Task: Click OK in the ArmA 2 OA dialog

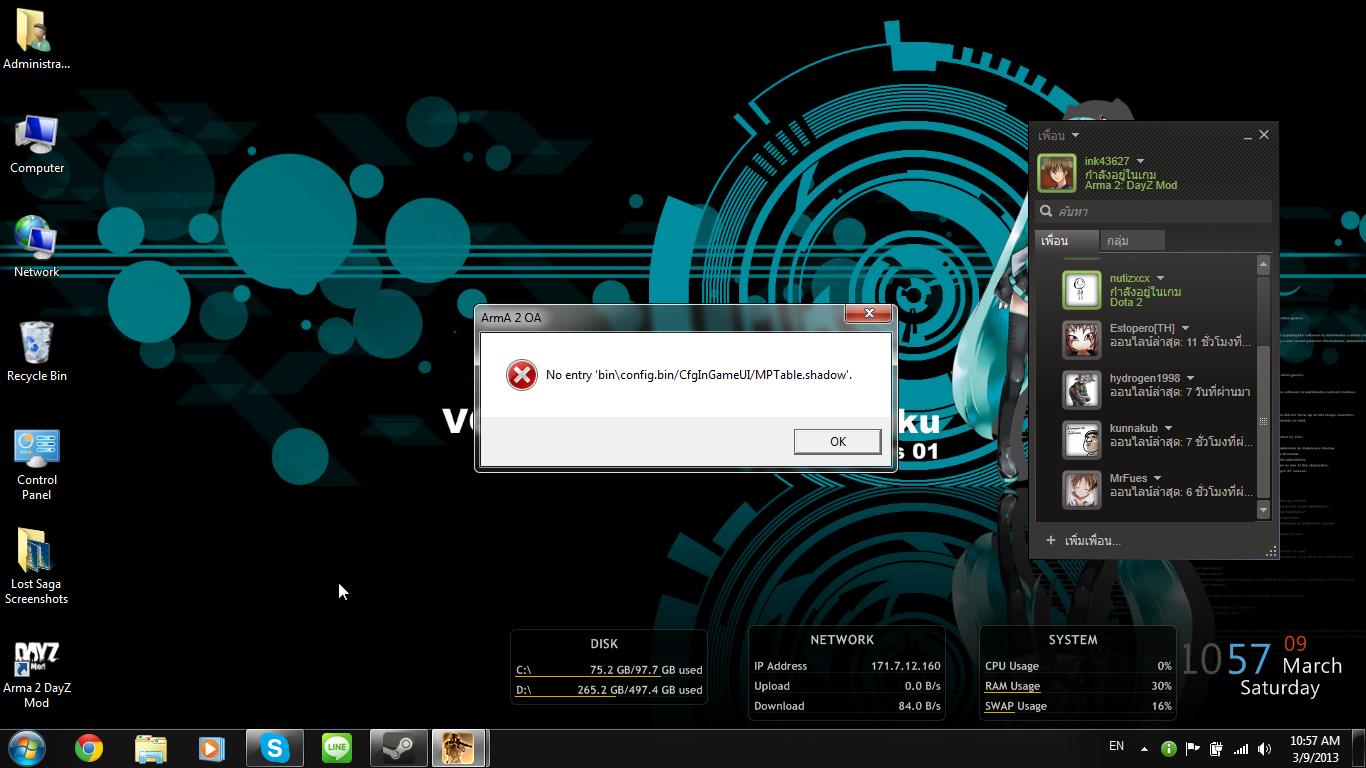Action: click(x=837, y=441)
